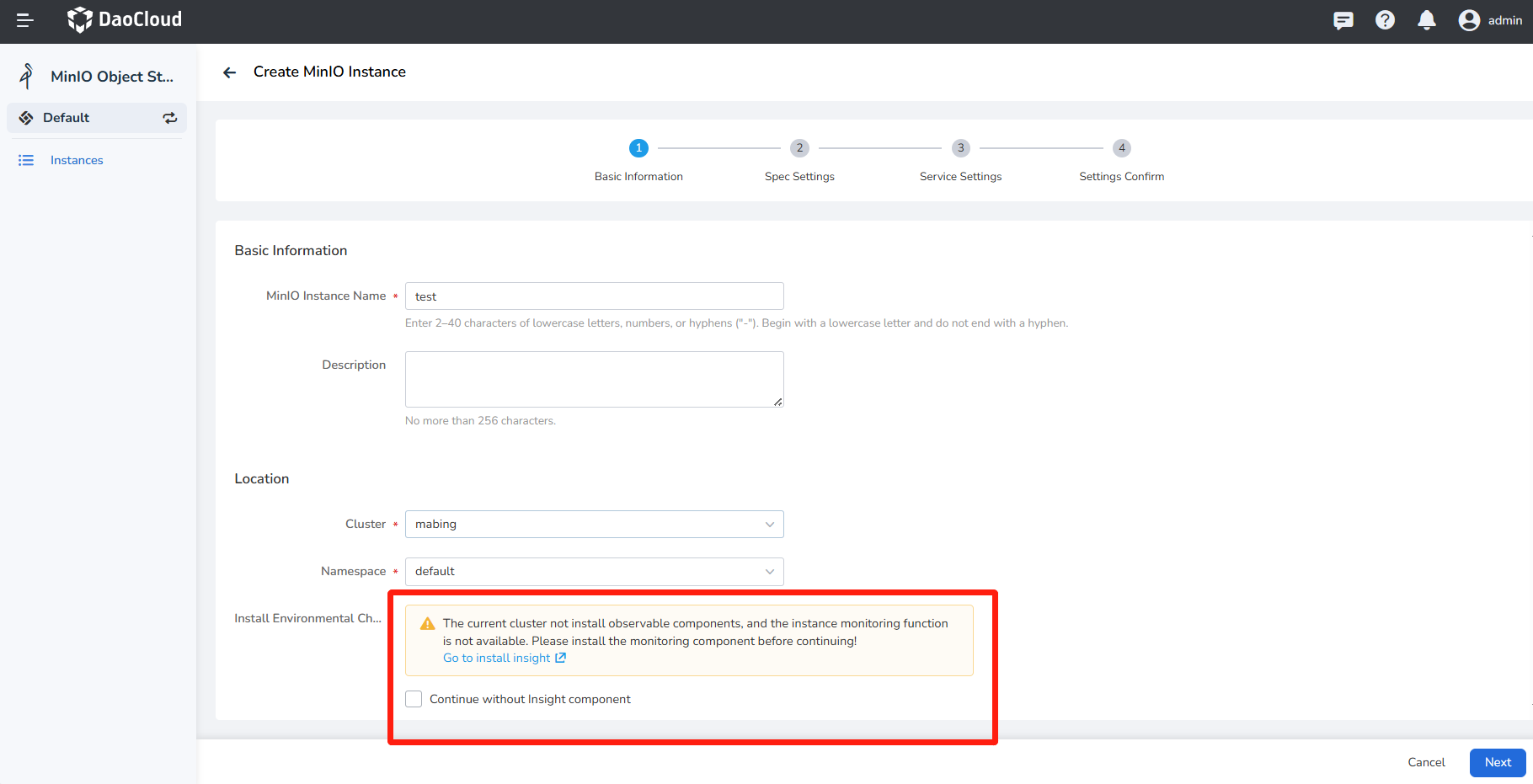Screen dimensions: 1533x784
Task: Click the DaoCloud logo
Action: pos(125,19)
